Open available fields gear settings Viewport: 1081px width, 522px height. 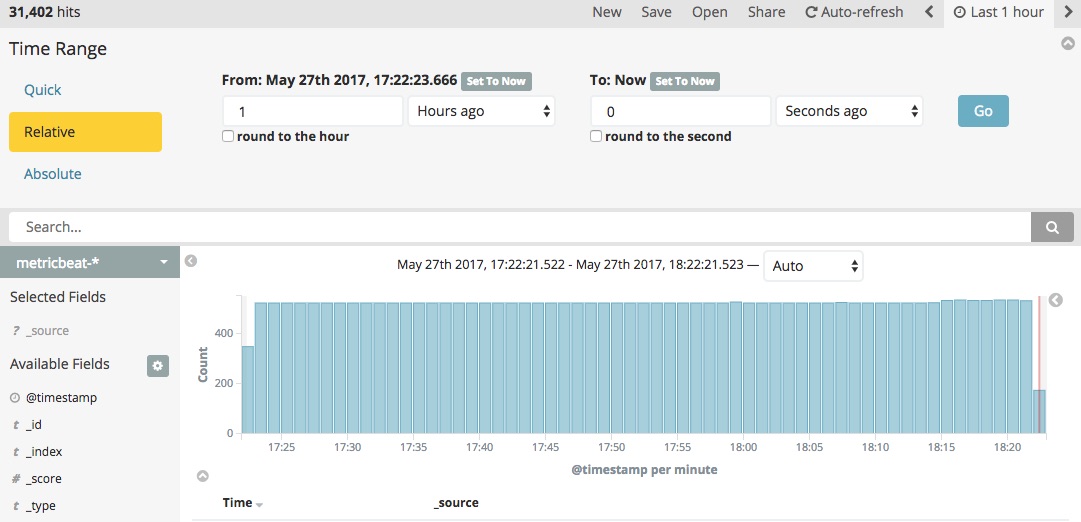(158, 366)
